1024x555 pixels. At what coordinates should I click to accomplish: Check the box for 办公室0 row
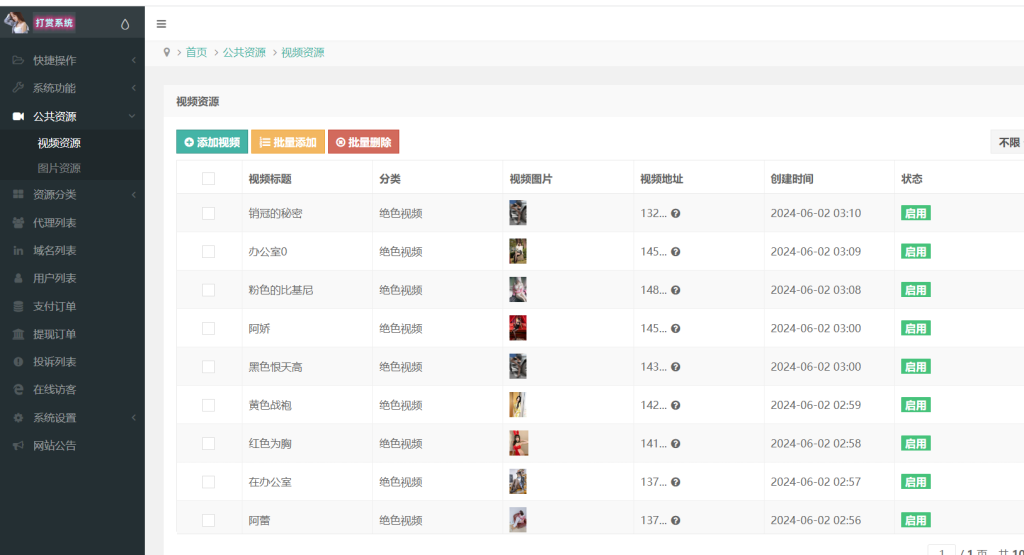(208, 251)
